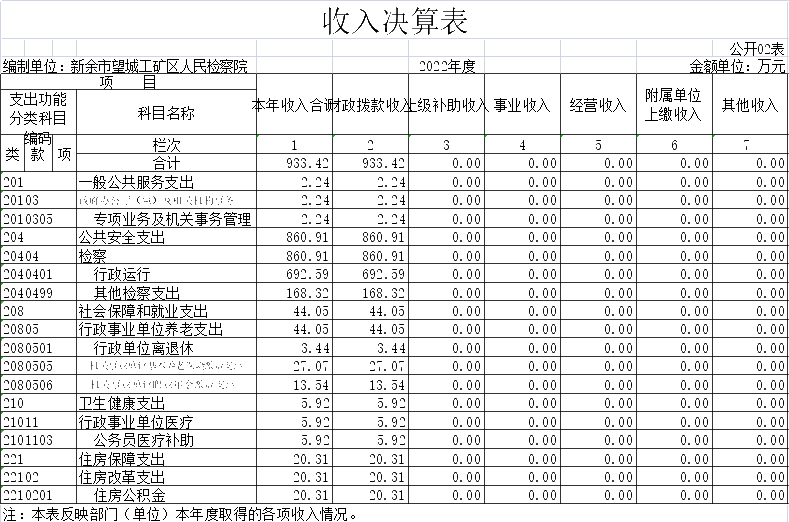Click the 编制单位 新余市望城工矿区人民检察院 text
The width and height of the screenshot is (789, 522).
125,66
